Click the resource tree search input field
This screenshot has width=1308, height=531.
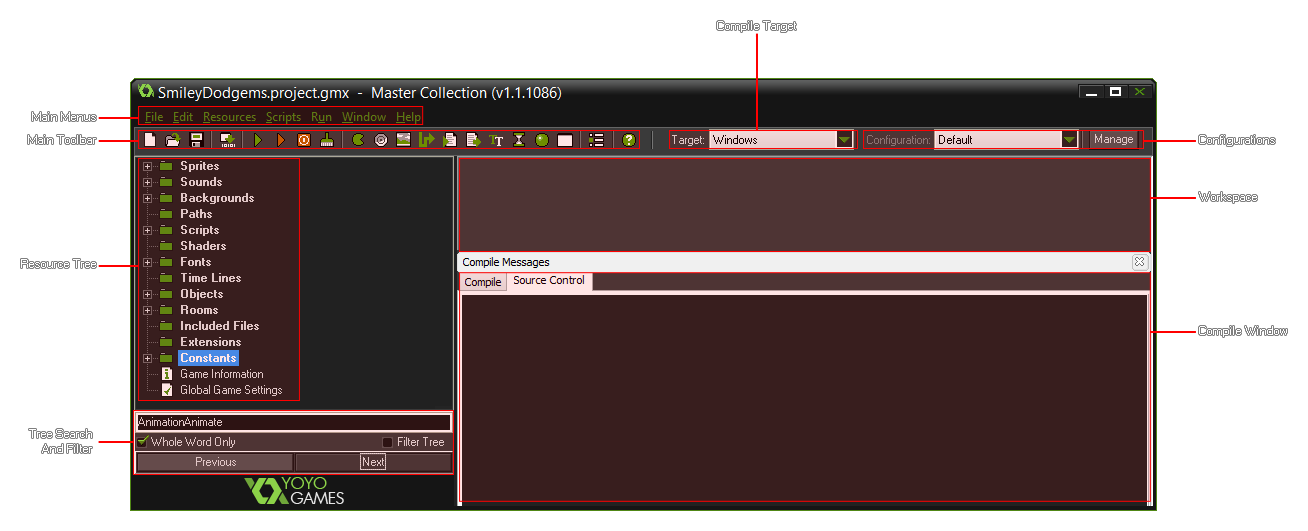tap(293, 422)
